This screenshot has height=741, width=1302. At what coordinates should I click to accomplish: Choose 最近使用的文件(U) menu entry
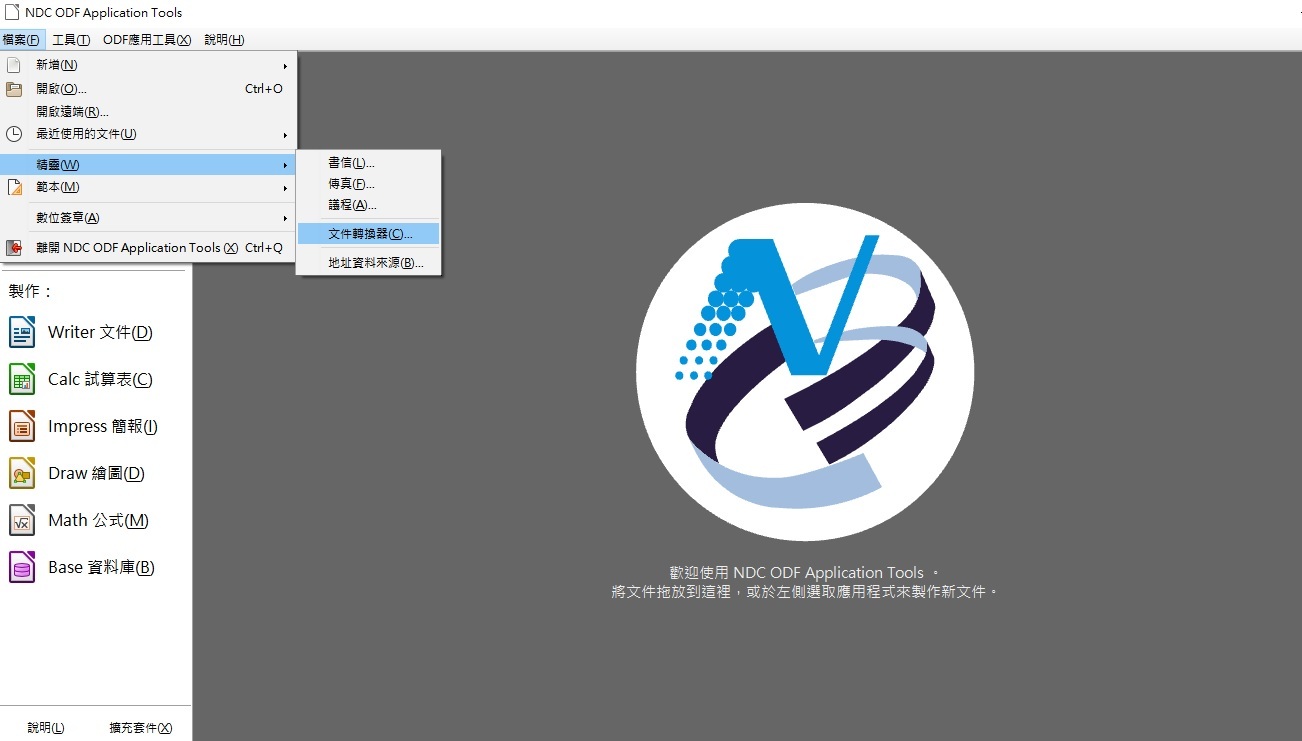point(148,134)
